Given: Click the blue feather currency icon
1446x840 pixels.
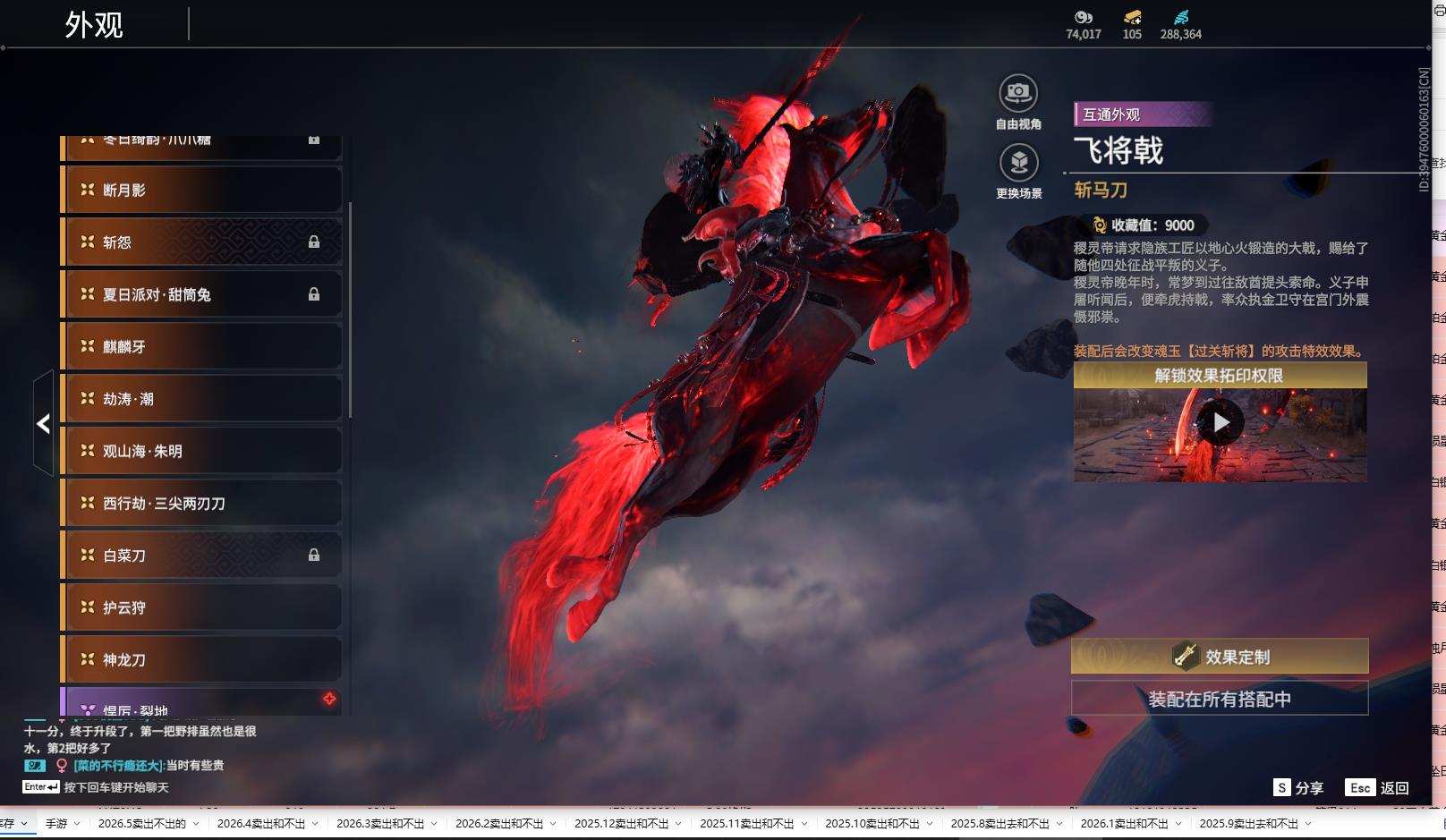Looking at the screenshot, I should 1181,17.
